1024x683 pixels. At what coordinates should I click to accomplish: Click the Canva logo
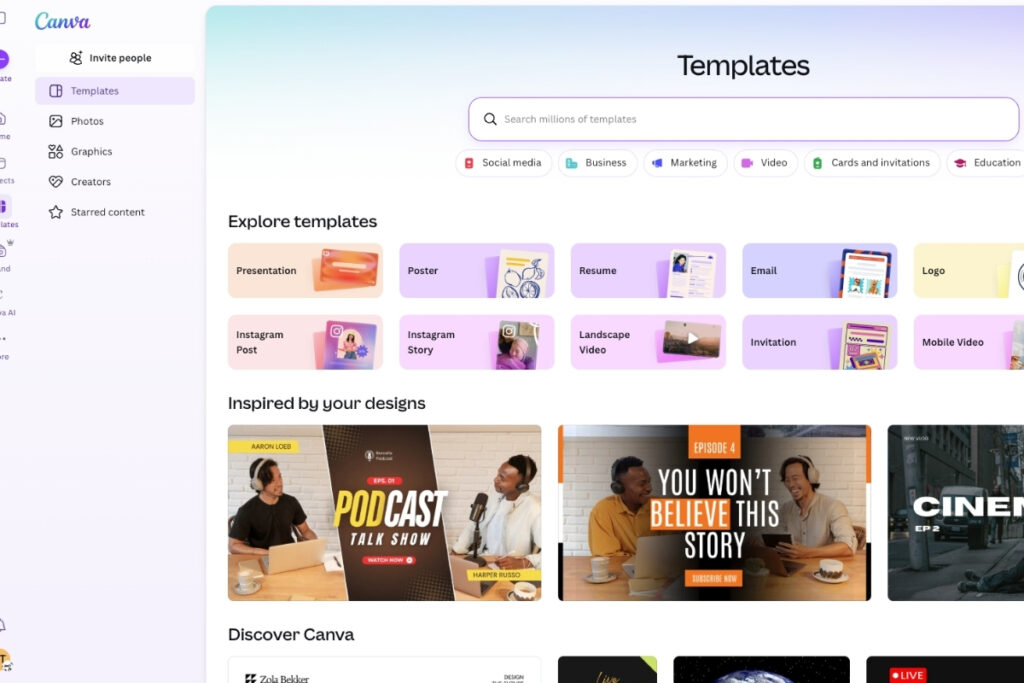click(x=63, y=22)
